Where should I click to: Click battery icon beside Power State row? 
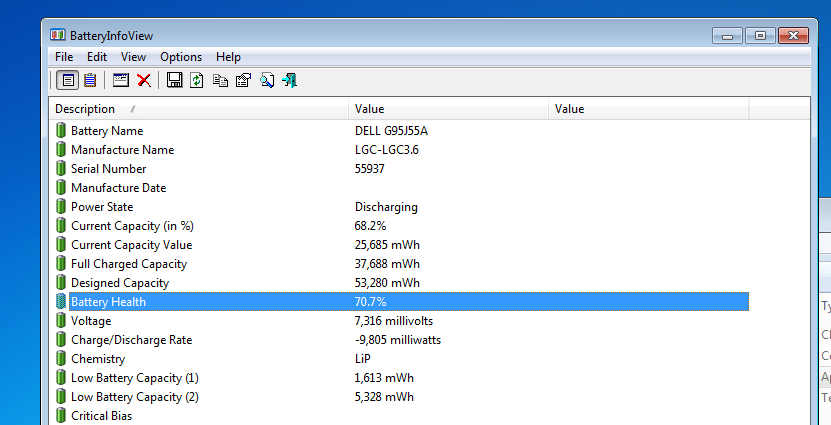pos(61,207)
